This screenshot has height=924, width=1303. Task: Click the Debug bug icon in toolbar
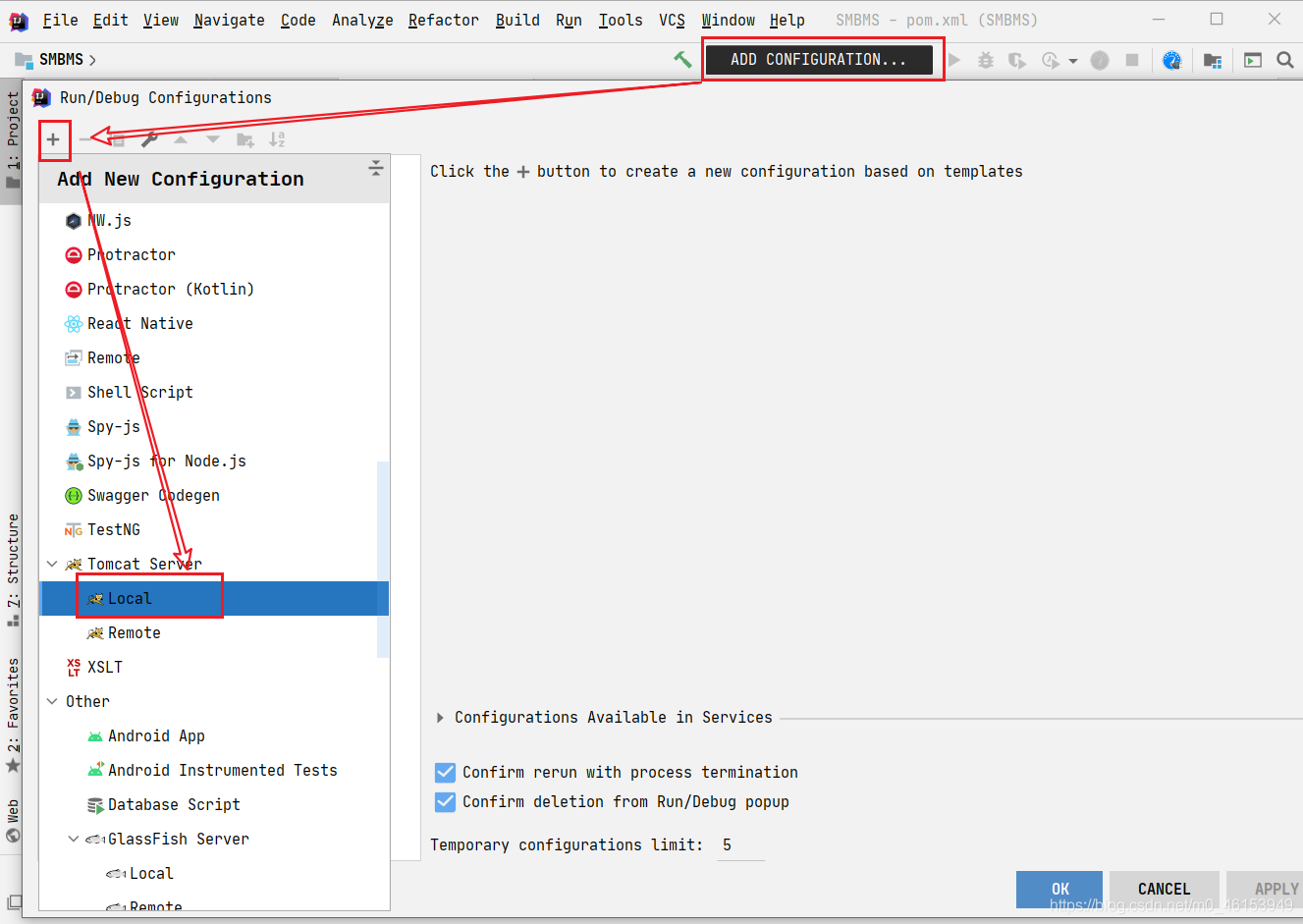(x=986, y=60)
